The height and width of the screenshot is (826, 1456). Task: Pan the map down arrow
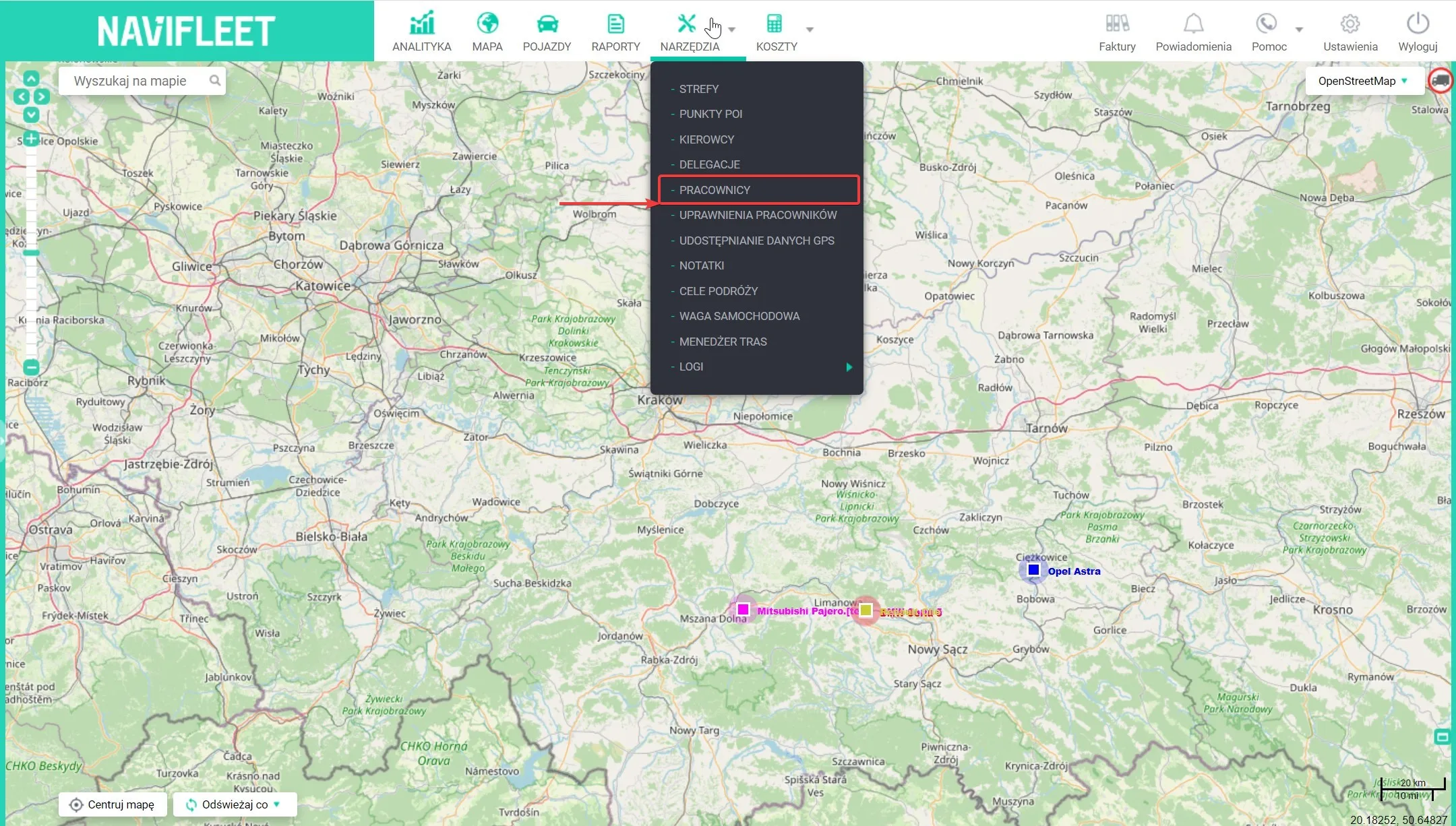(31, 115)
